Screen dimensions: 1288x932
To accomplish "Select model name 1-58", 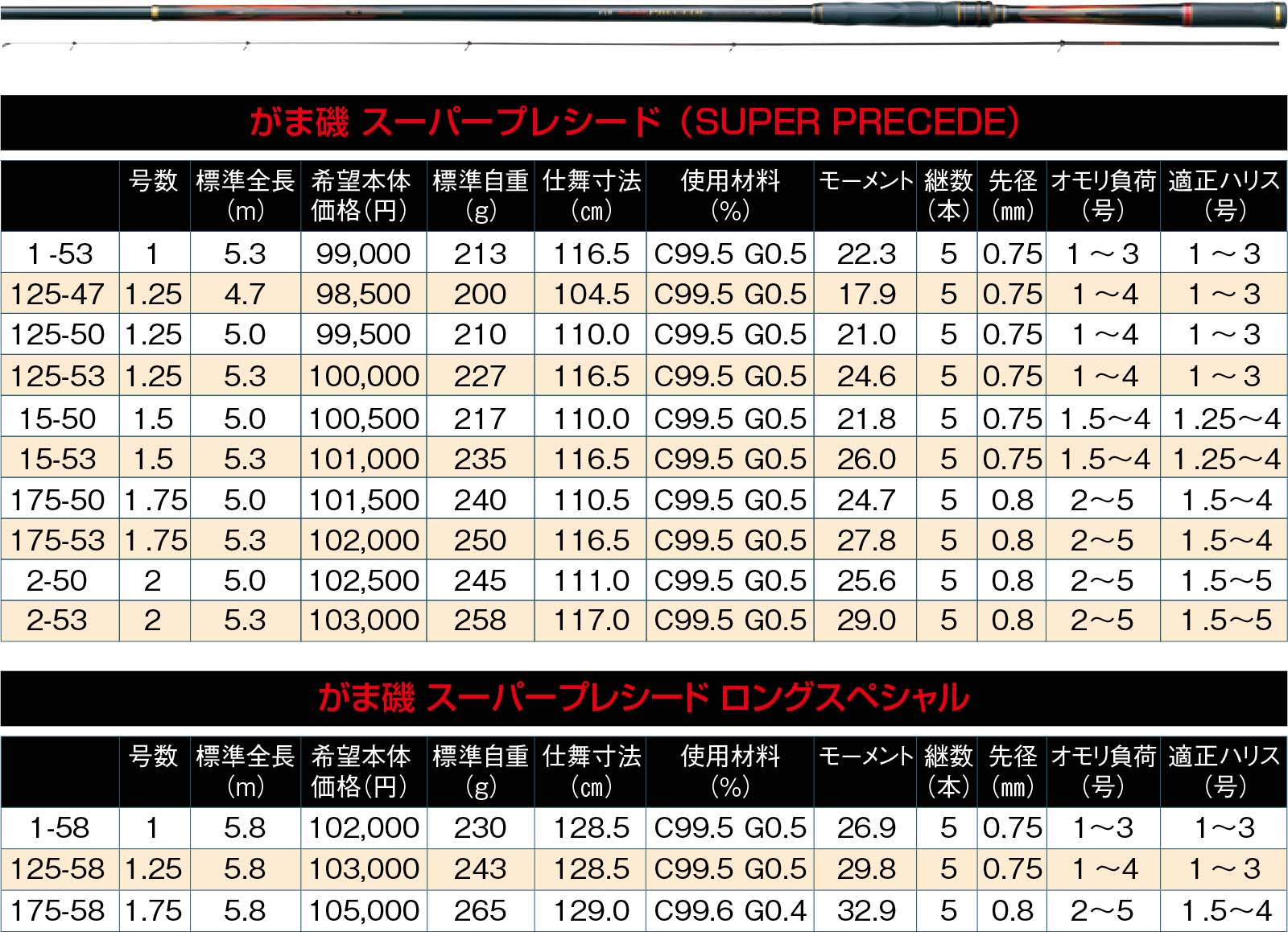I will pos(60,827).
